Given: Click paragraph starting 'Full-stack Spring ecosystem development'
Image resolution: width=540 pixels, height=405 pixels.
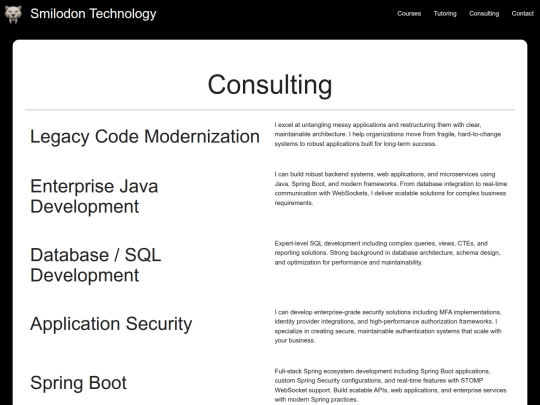Looking at the screenshot, I should click(390, 385).
